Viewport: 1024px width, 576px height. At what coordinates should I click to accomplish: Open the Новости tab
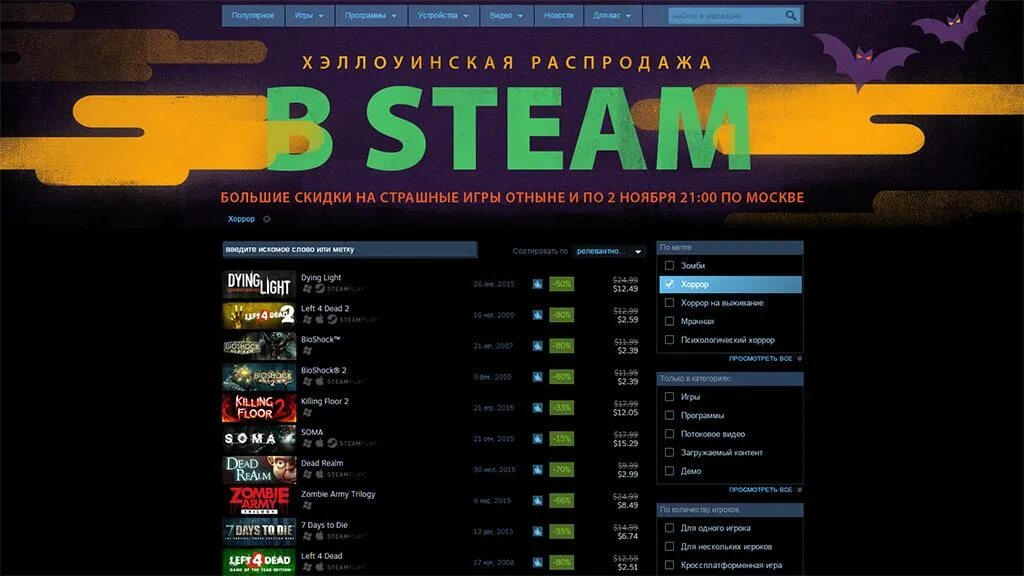click(558, 16)
